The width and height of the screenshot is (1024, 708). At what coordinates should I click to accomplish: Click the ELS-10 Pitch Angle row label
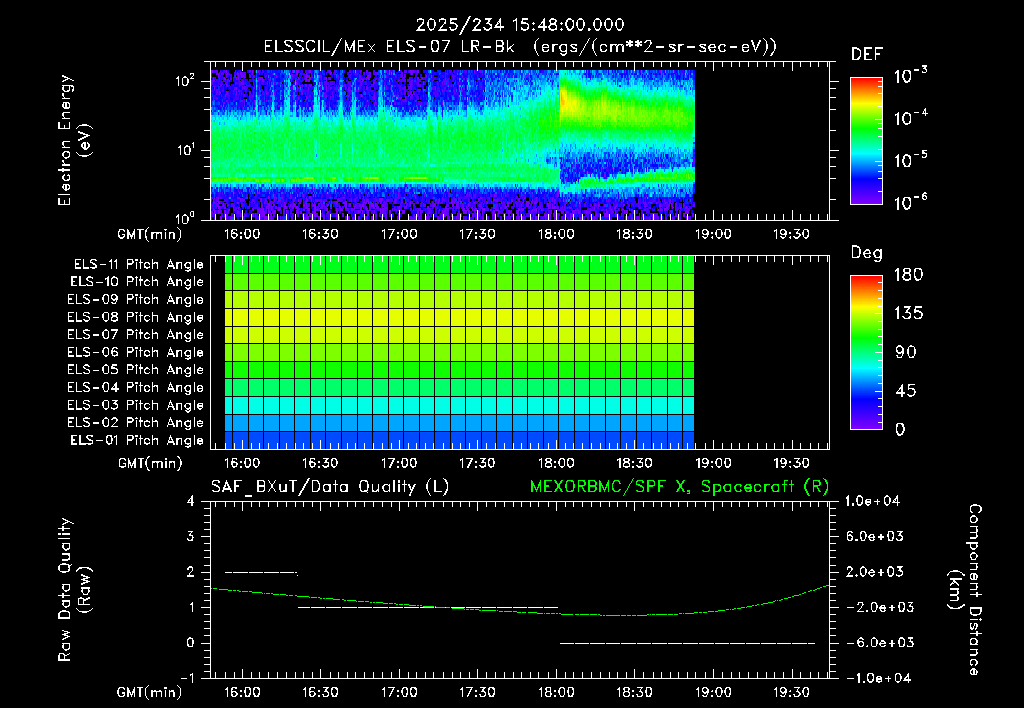[x=136, y=282]
